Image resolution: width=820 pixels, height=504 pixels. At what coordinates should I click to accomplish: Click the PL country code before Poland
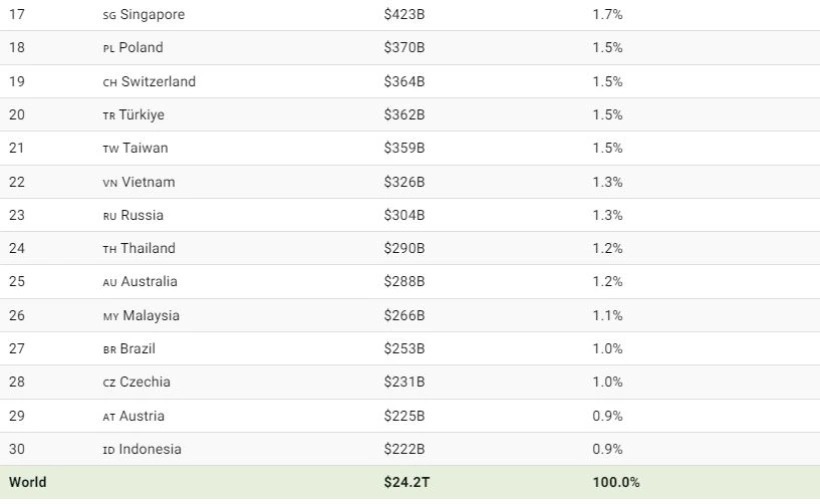pyautogui.click(x=109, y=49)
